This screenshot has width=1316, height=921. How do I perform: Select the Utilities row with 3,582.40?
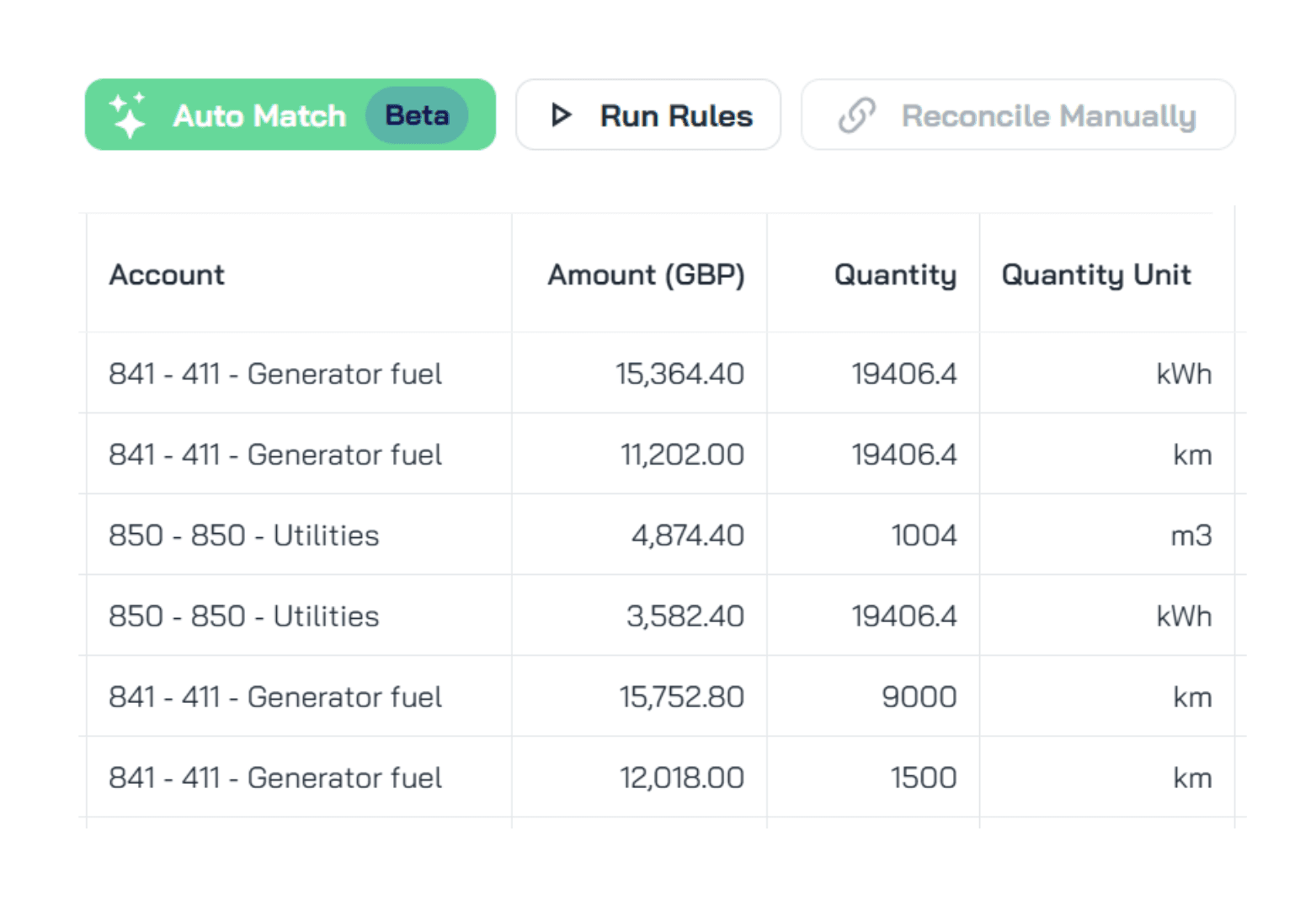[x=661, y=615]
